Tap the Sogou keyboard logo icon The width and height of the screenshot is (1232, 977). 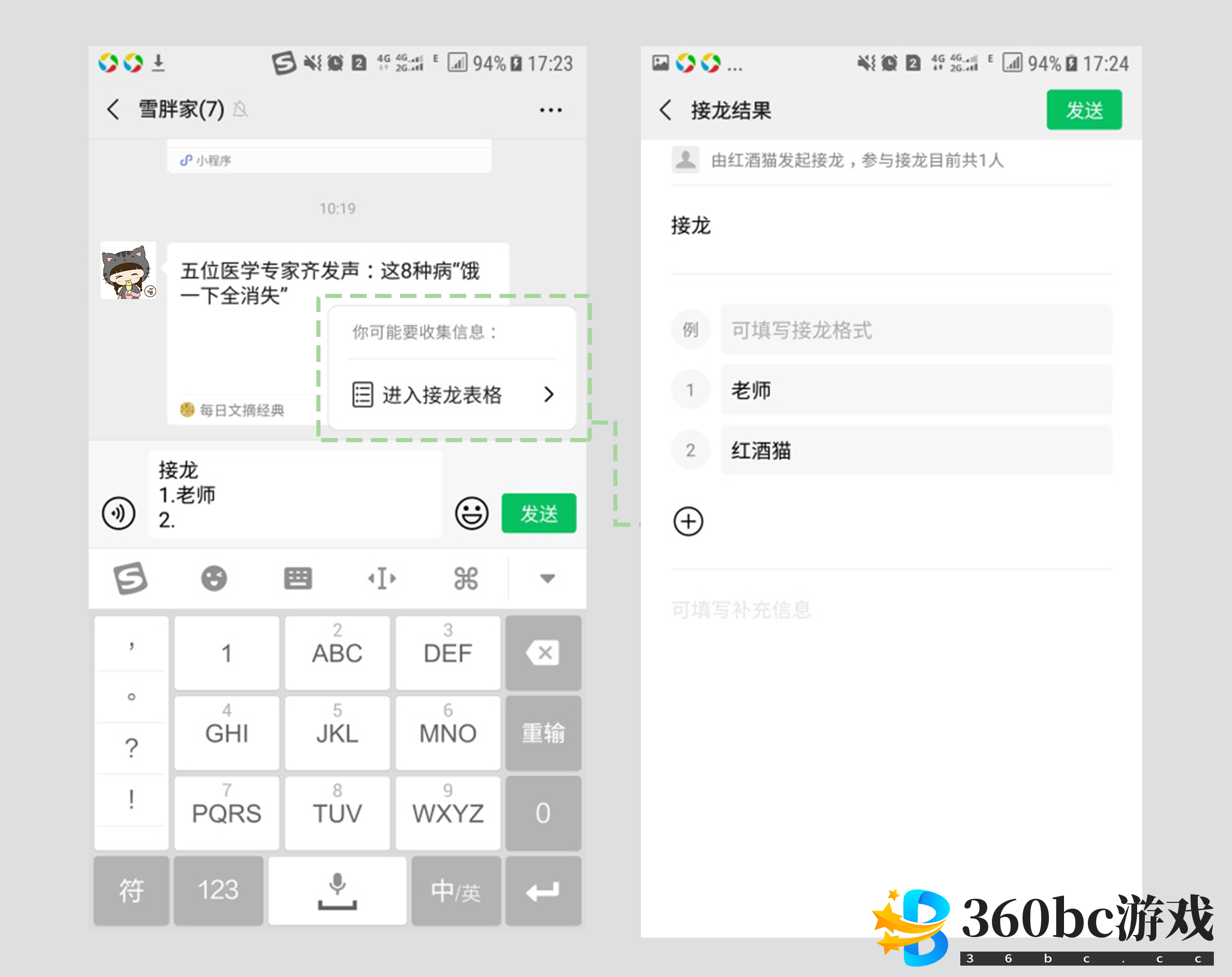[131, 578]
